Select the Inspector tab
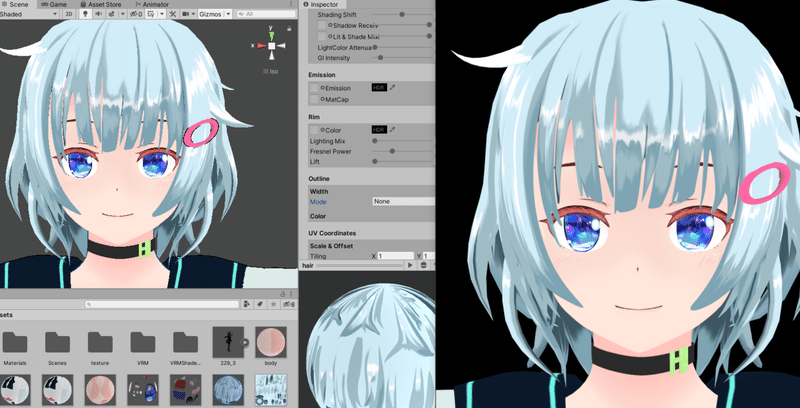This screenshot has width=800, height=408. tap(320, 4)
